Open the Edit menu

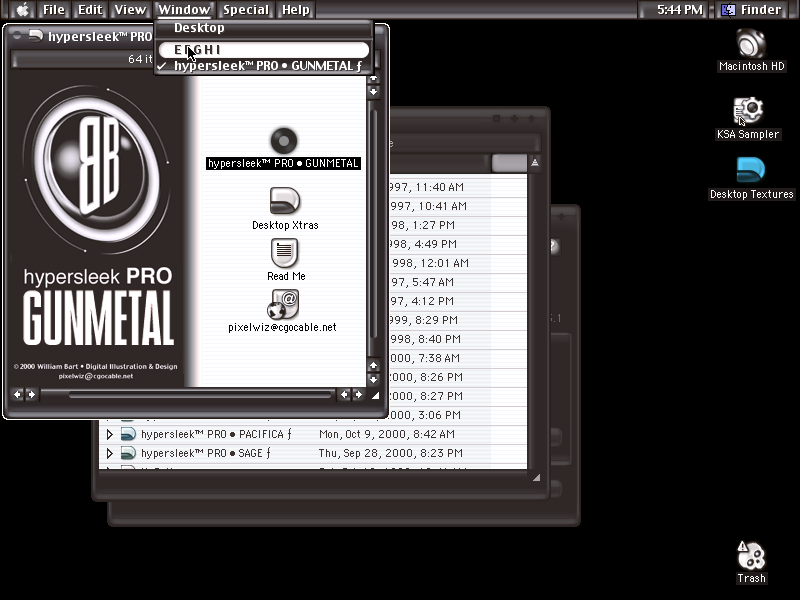point(90,10)
